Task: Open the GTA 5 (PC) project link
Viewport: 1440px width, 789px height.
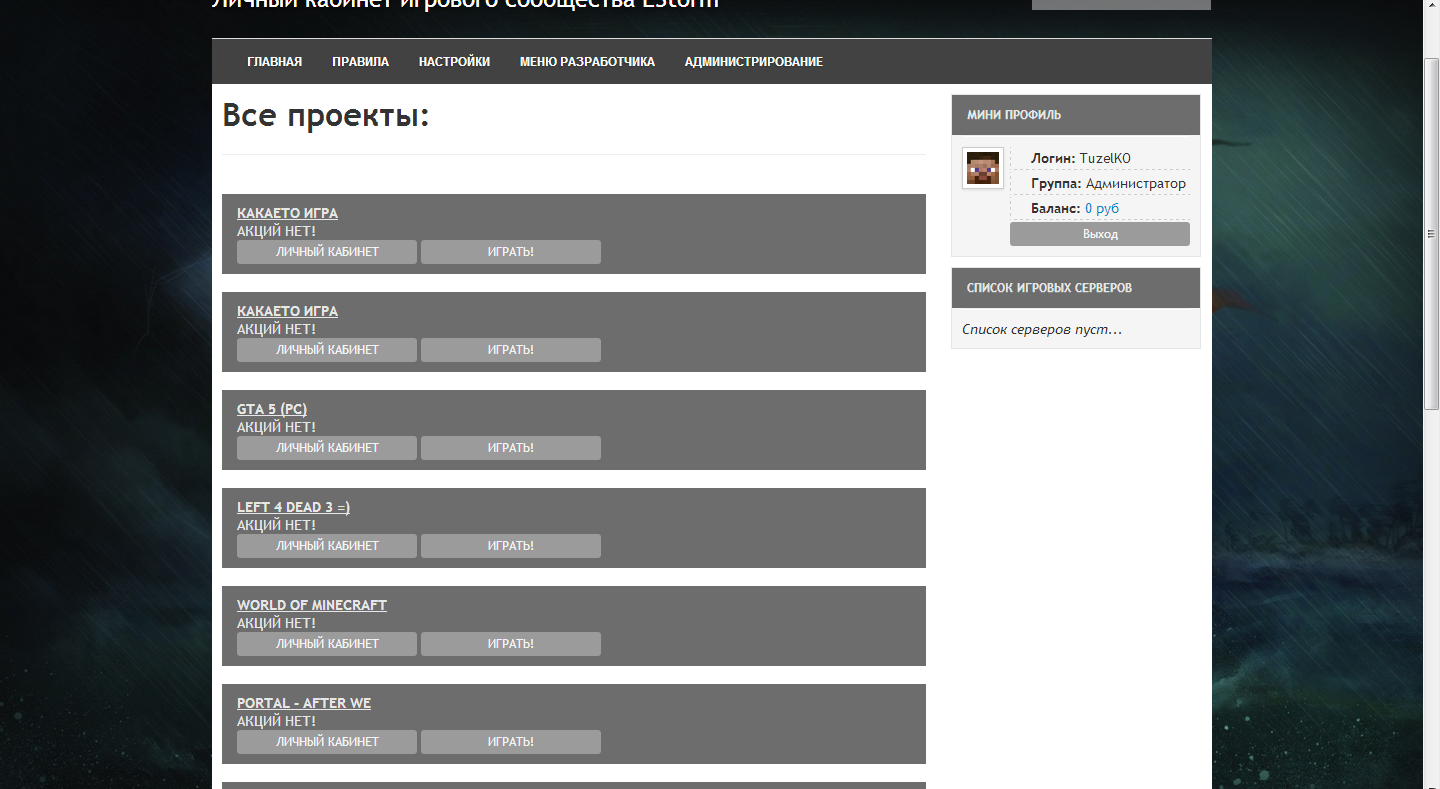Action: tap(272, 409)
